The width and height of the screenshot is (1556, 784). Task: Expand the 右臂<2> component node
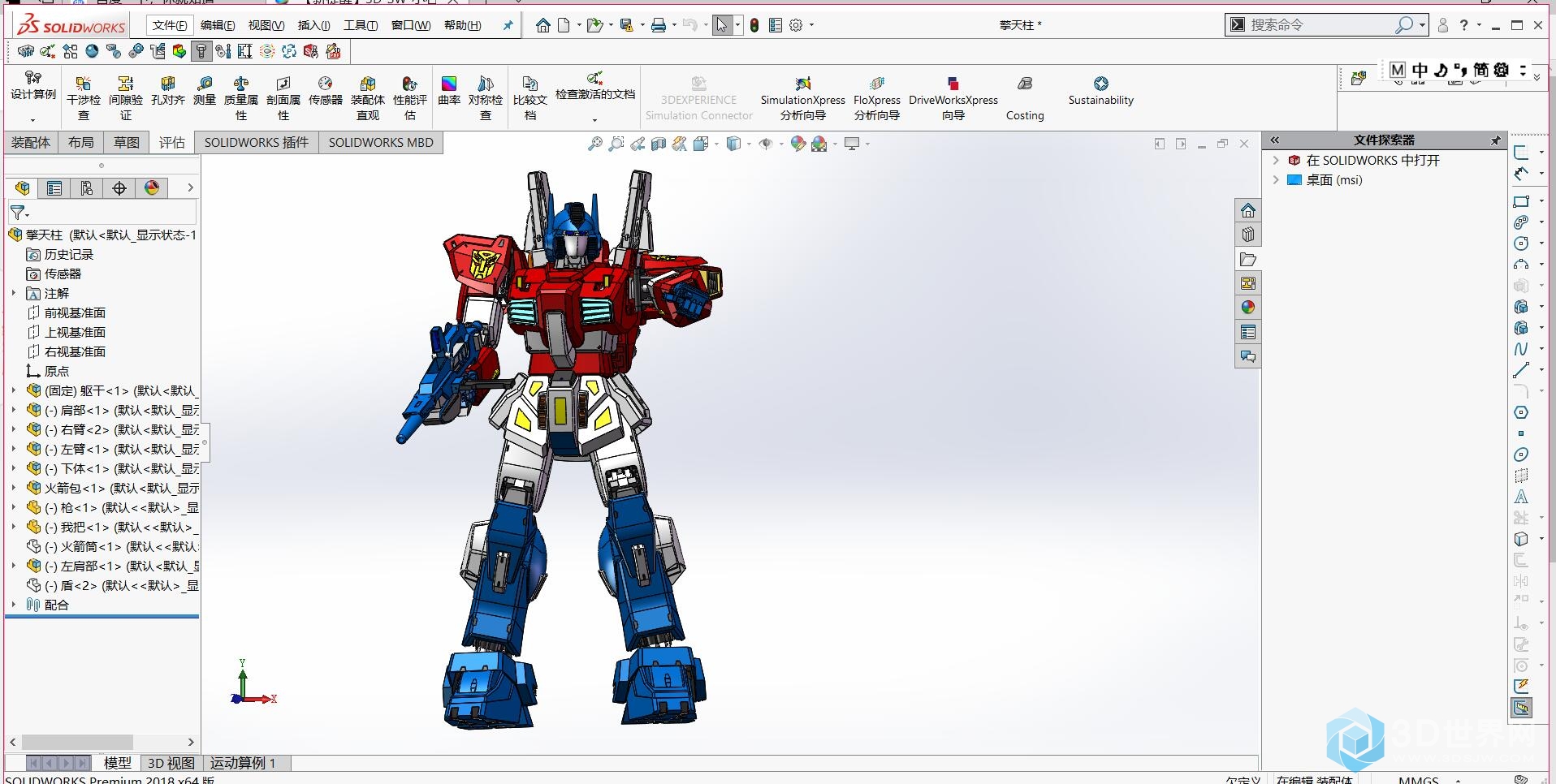pos(14,429)
